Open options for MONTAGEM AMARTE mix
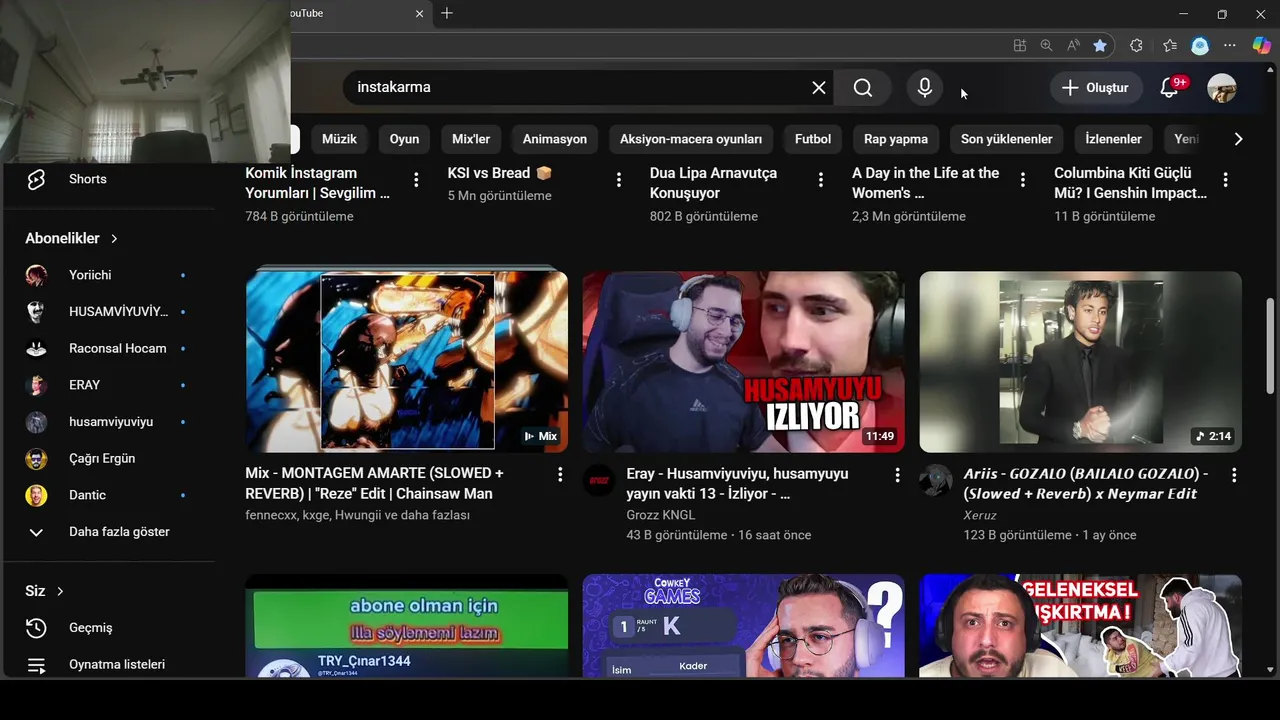 (x=560, y=474)
